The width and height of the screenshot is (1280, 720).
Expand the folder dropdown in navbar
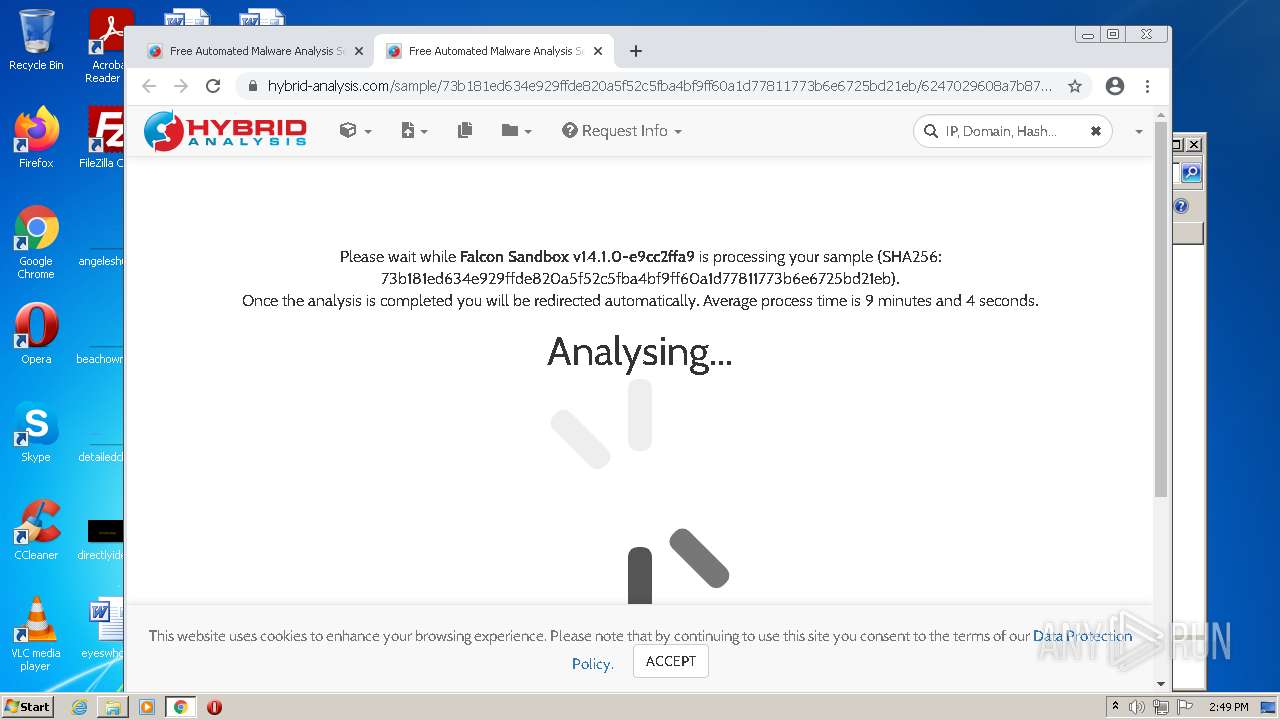[x=516, y=131]
